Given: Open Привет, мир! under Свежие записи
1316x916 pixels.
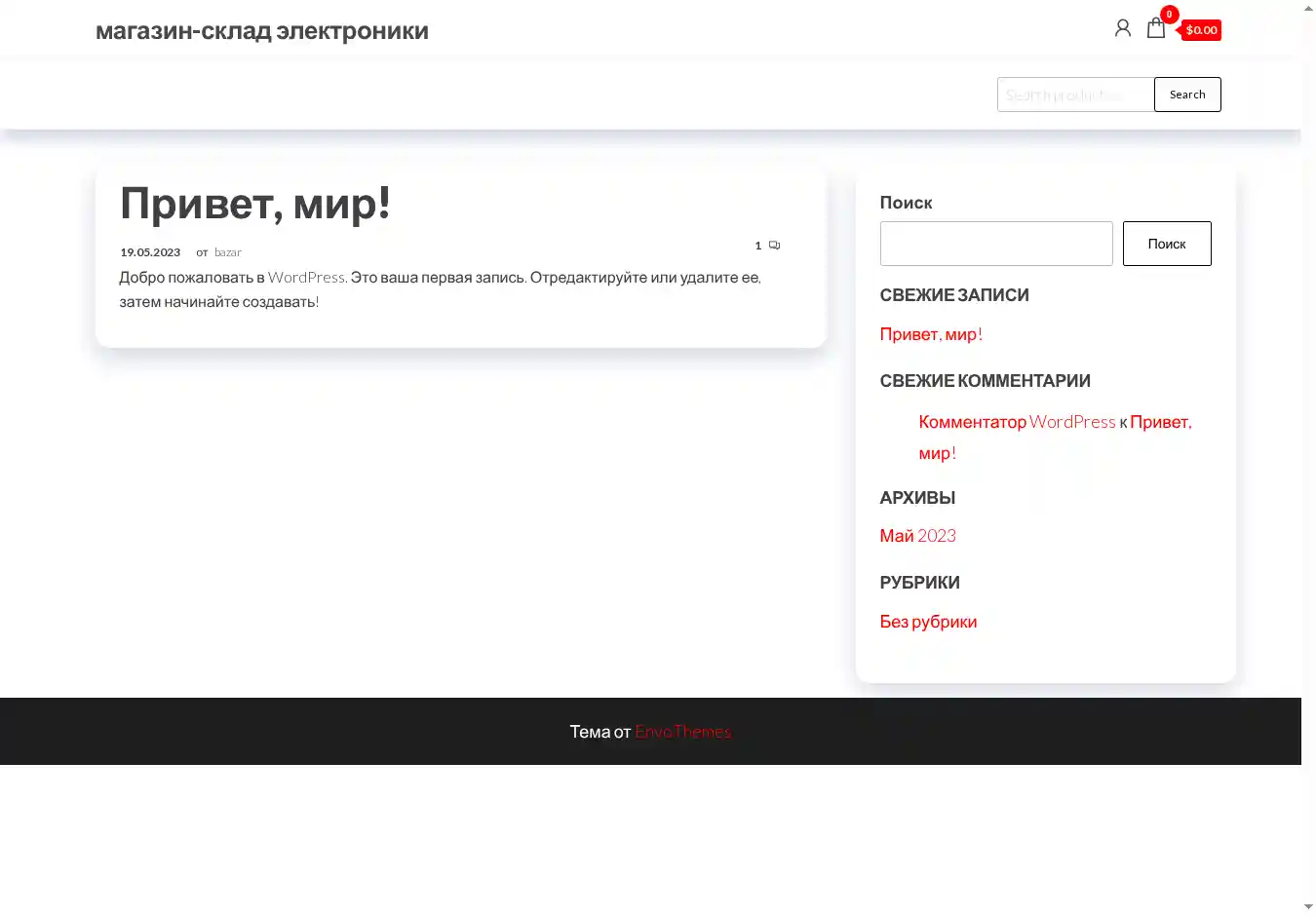Looking at the screenshot, I should (x=930, y=334).
